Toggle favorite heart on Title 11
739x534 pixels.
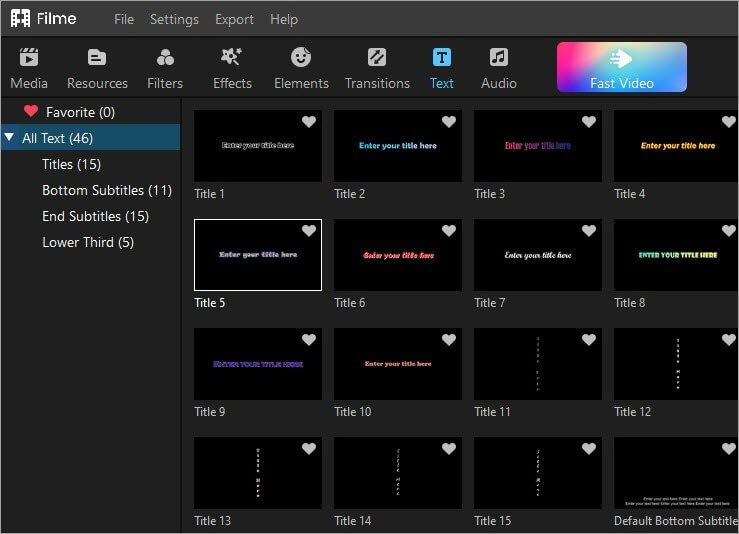(589, 340)
